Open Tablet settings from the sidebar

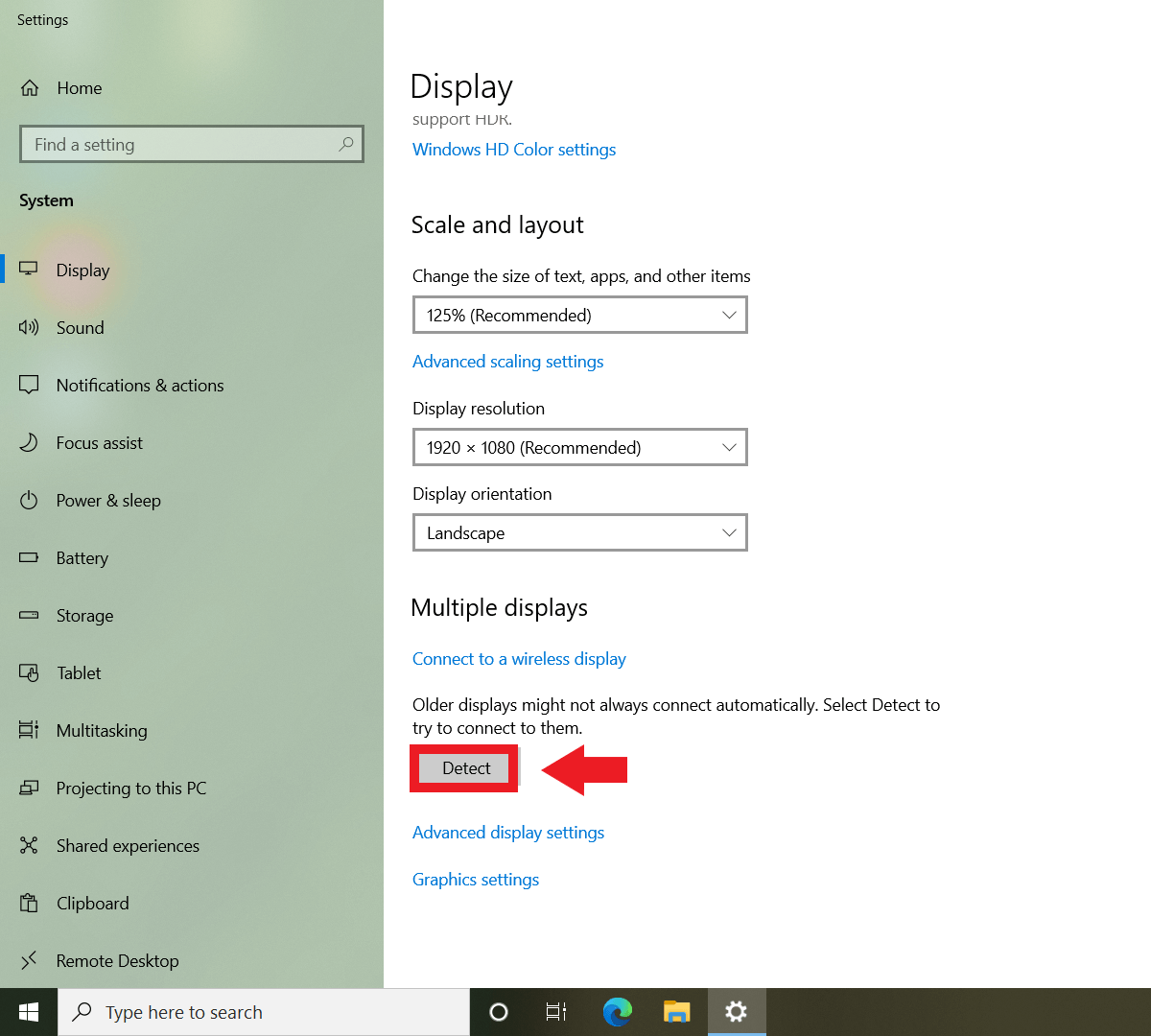coord(79,672)
